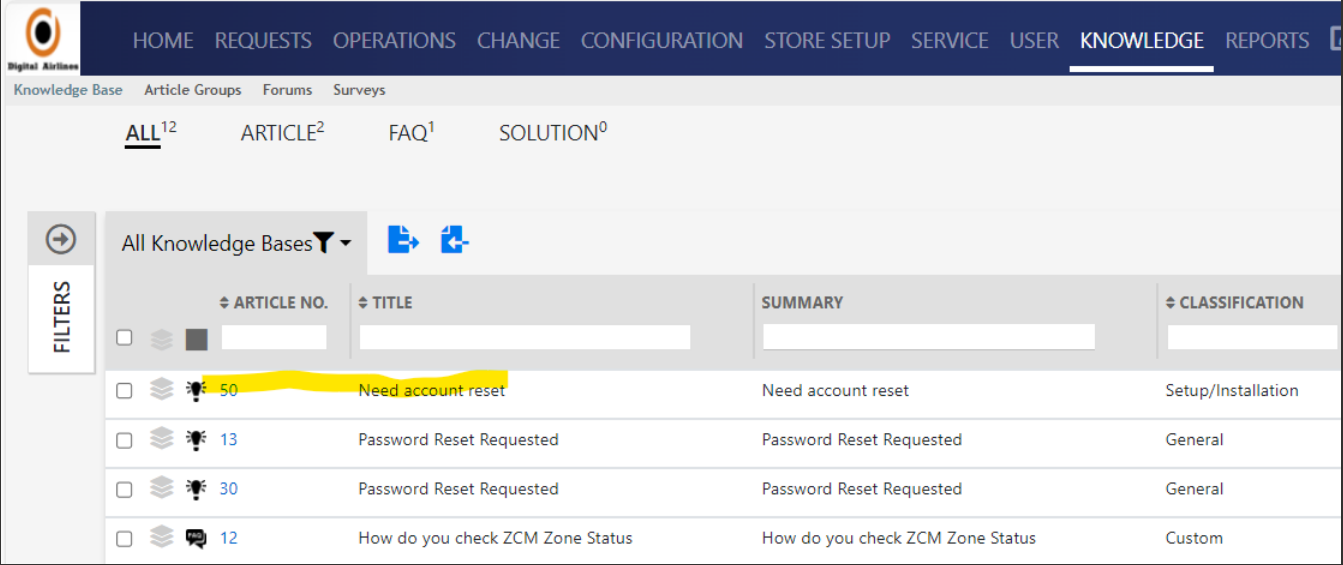Open the REPORTS menu

tap(1267, 41)
